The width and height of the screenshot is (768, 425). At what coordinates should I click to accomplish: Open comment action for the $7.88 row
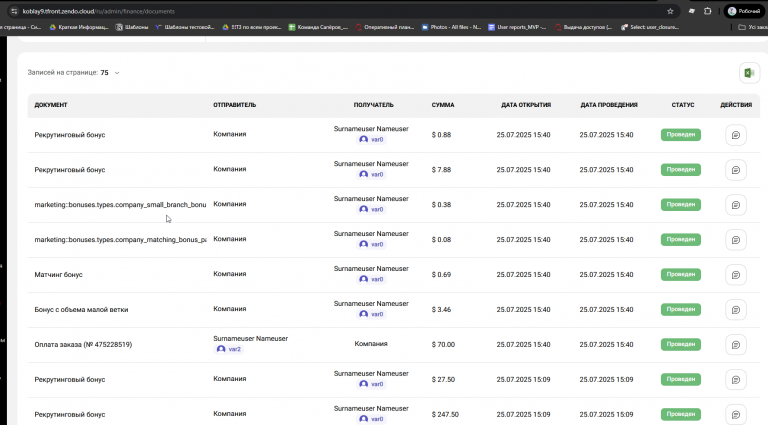(x=736, y=170)
